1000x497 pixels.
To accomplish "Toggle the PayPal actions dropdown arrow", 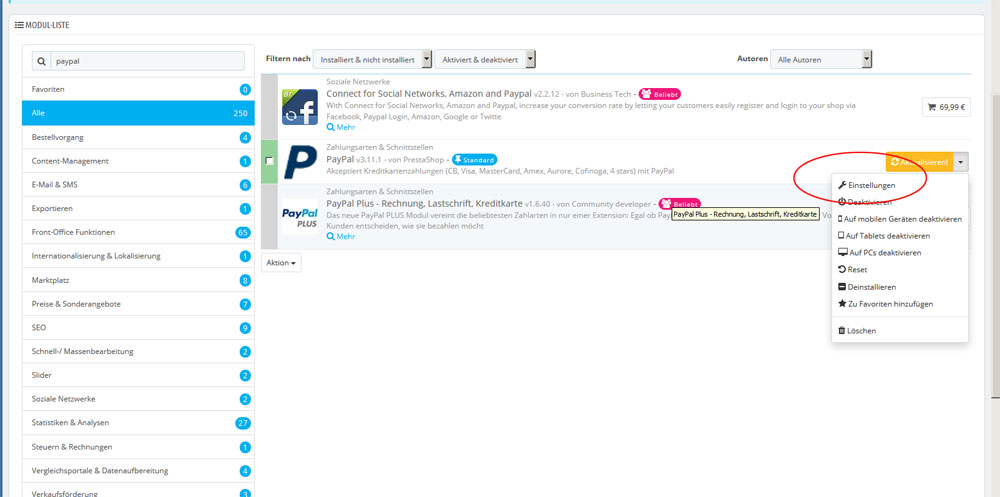I will coord(961,162).
